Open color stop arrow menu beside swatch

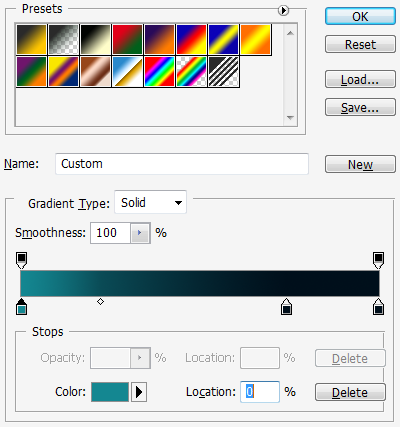click(139, 392)
